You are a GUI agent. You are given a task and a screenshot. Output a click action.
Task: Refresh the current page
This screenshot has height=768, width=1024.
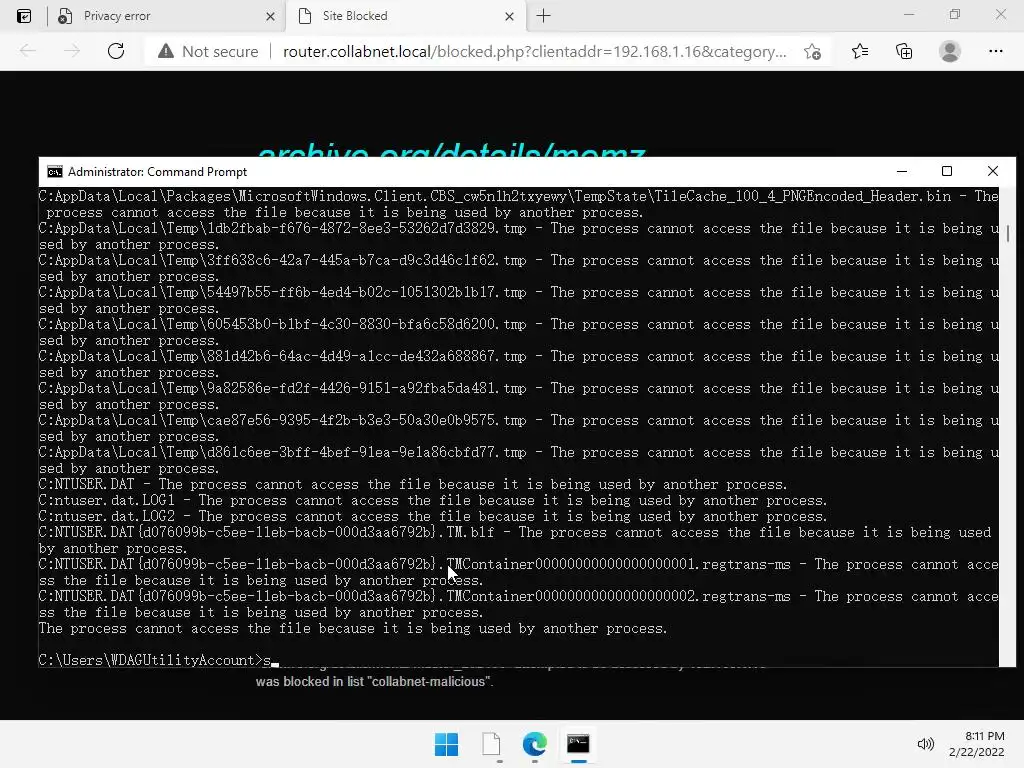pyautogui.click(x=116, y=51)
